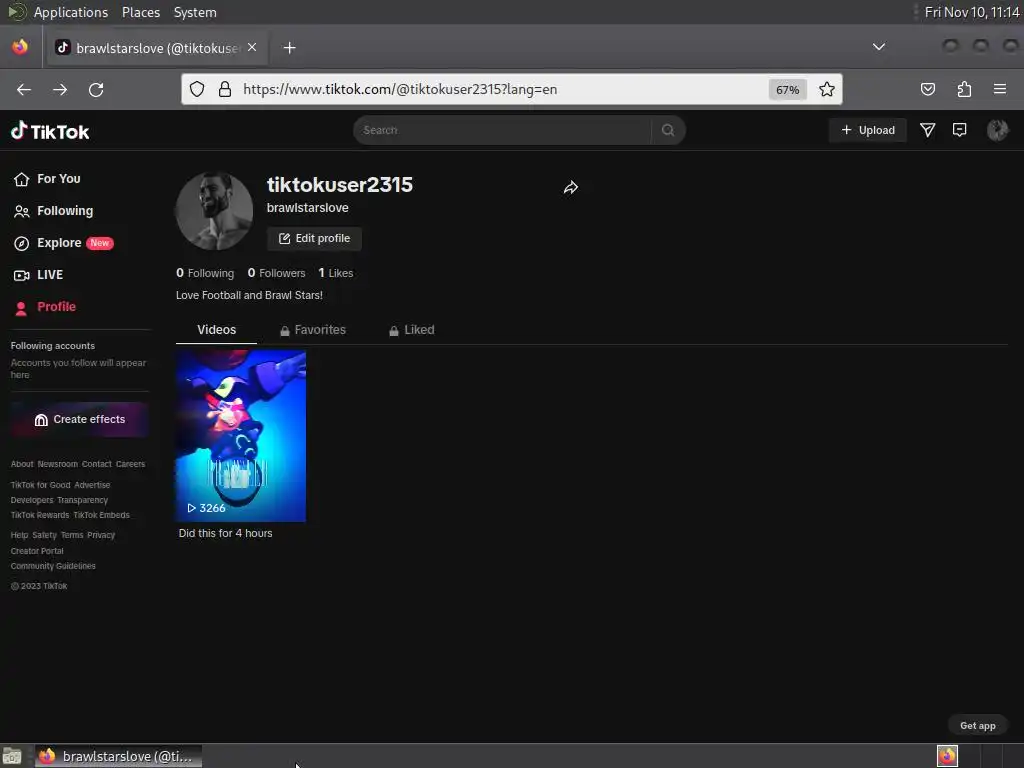Click the browser address bar URL
Viewport: 1024px width, 768px height.
pyautogui.click(x=400, y=89)
